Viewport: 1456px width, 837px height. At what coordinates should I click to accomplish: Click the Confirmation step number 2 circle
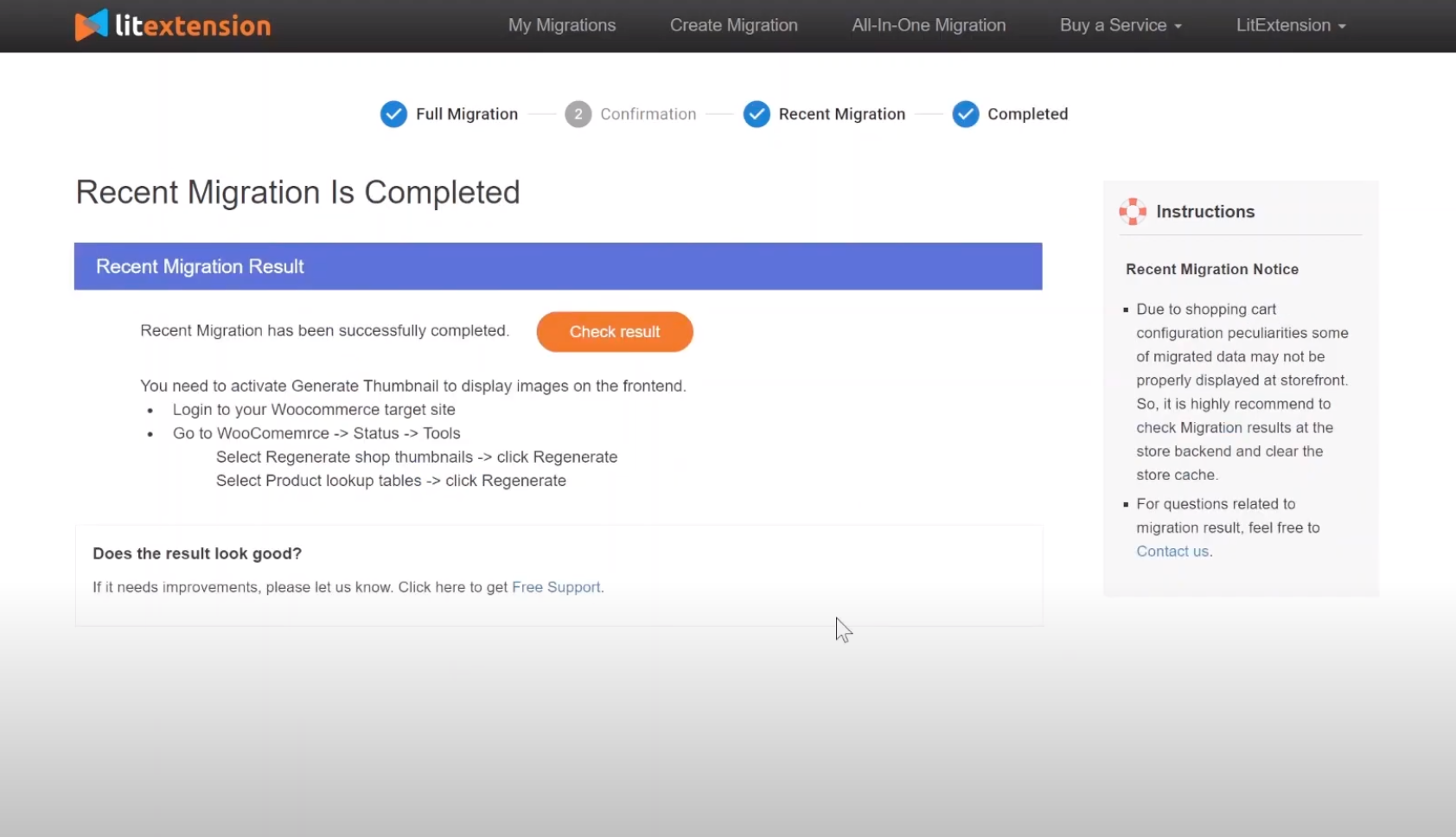578,114
